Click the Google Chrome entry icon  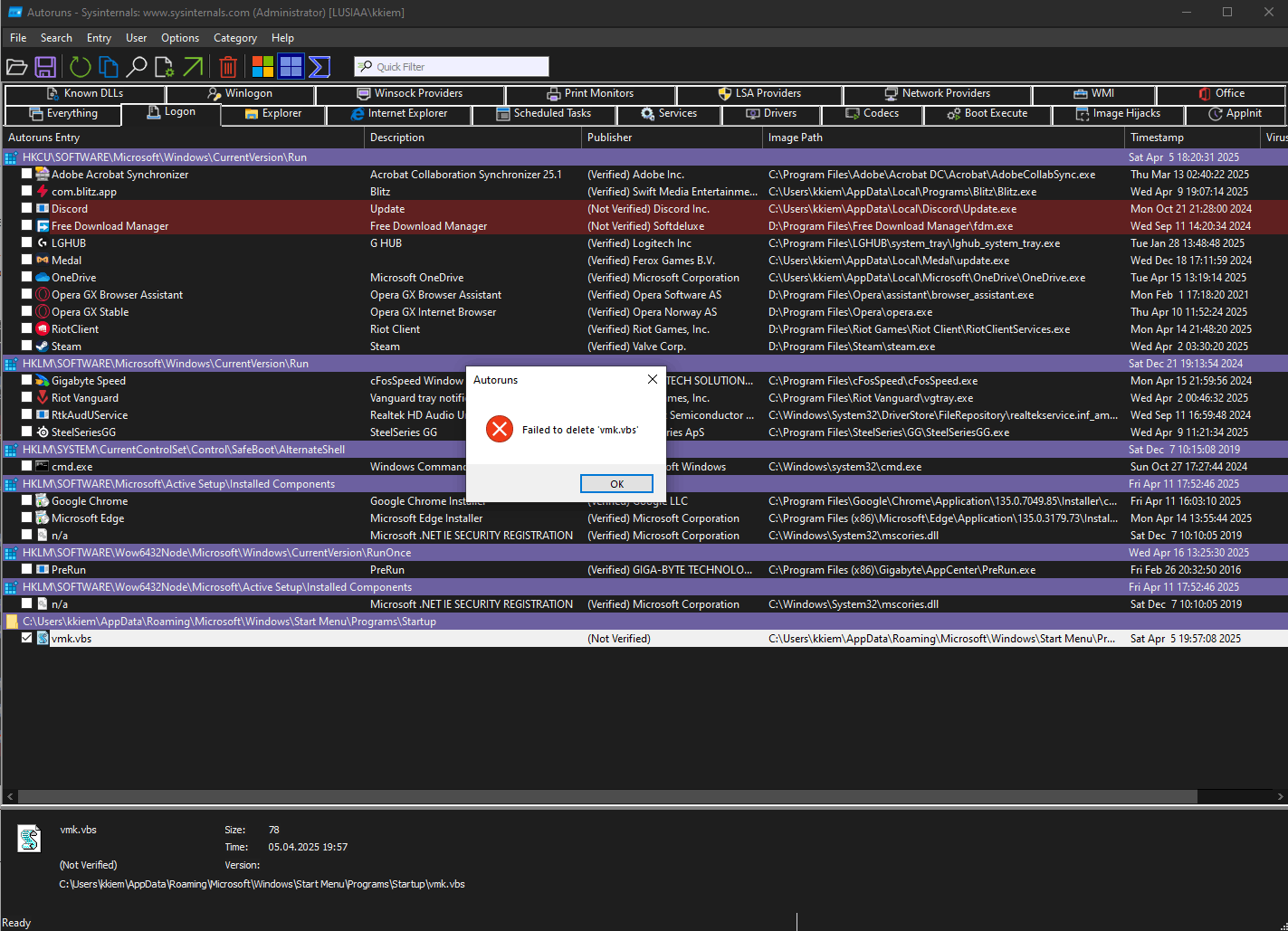[42, 501]
